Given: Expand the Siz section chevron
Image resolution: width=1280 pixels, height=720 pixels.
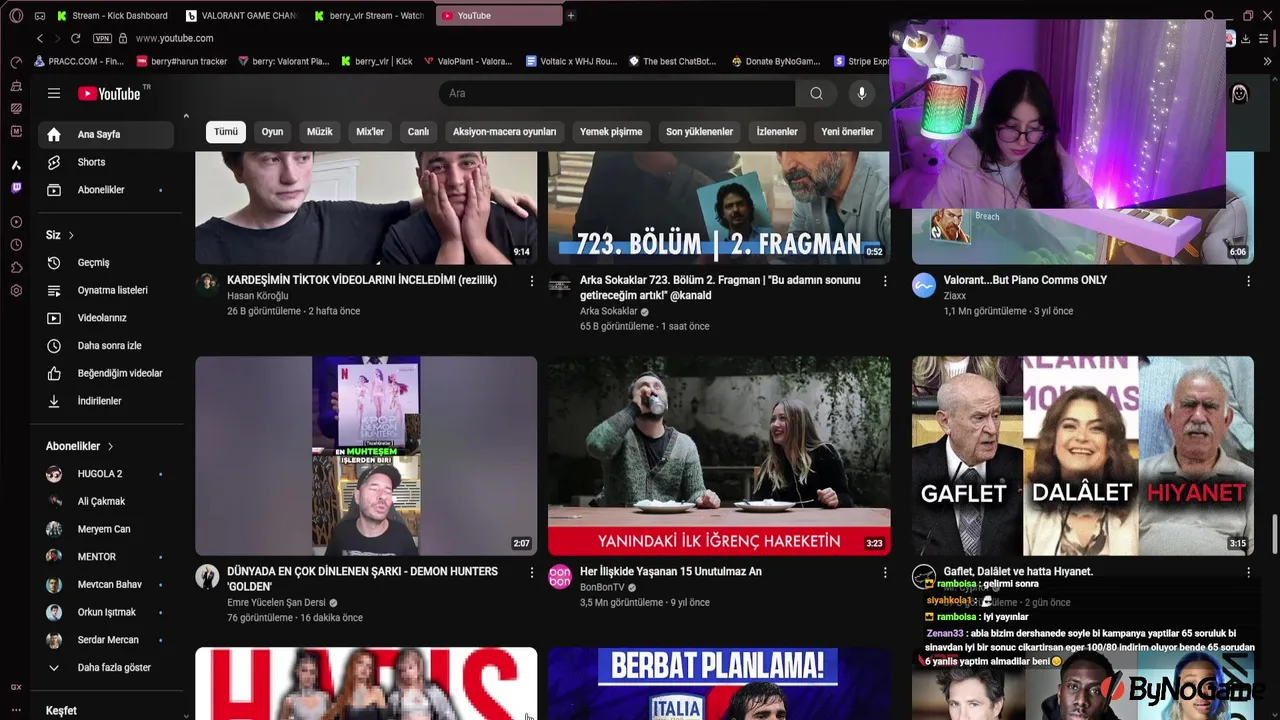Looking at the screenshot, I should coord(71,235).
